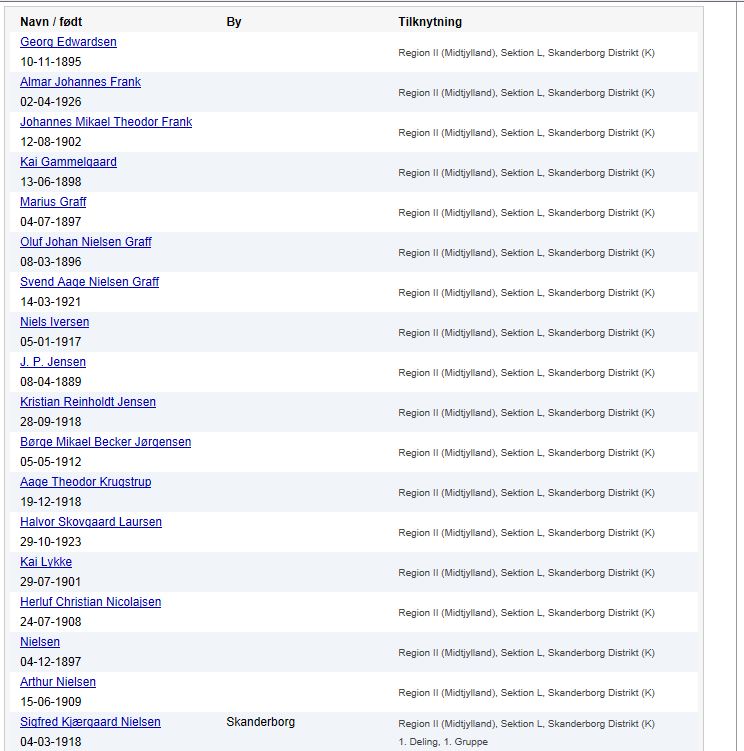744x751 pixels.
Task: Open Kai Gammelgaard's profile link
Action: [68, 162]
